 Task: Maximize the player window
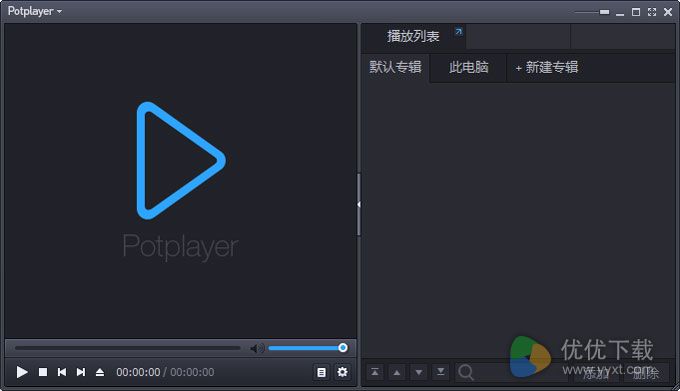coord(636,12)
